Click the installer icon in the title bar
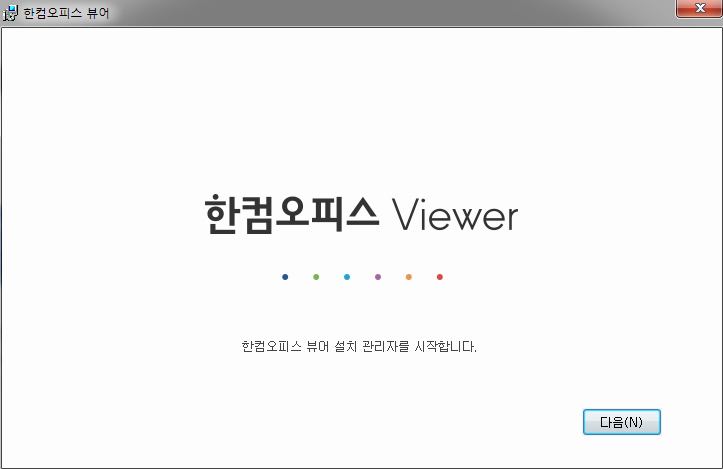The height and width of the screenshot is (469, 723). [x=10, y=13]
